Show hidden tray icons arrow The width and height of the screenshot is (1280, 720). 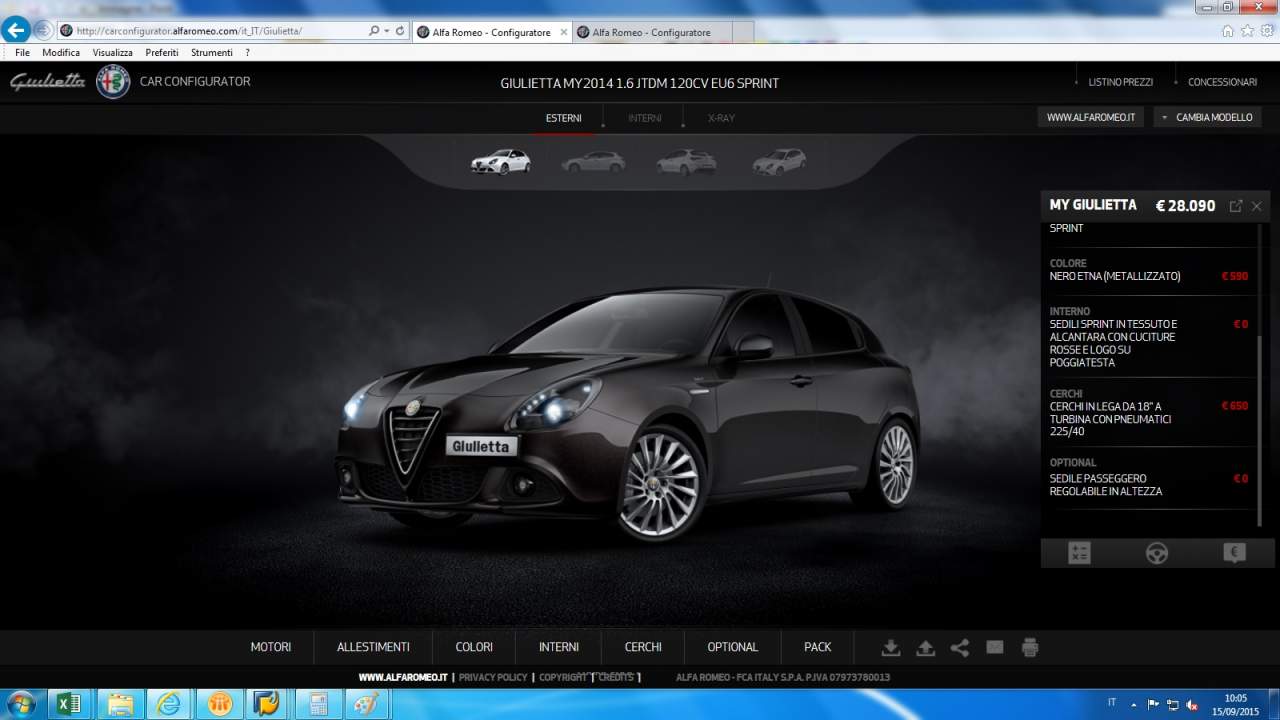(1136, 703)
